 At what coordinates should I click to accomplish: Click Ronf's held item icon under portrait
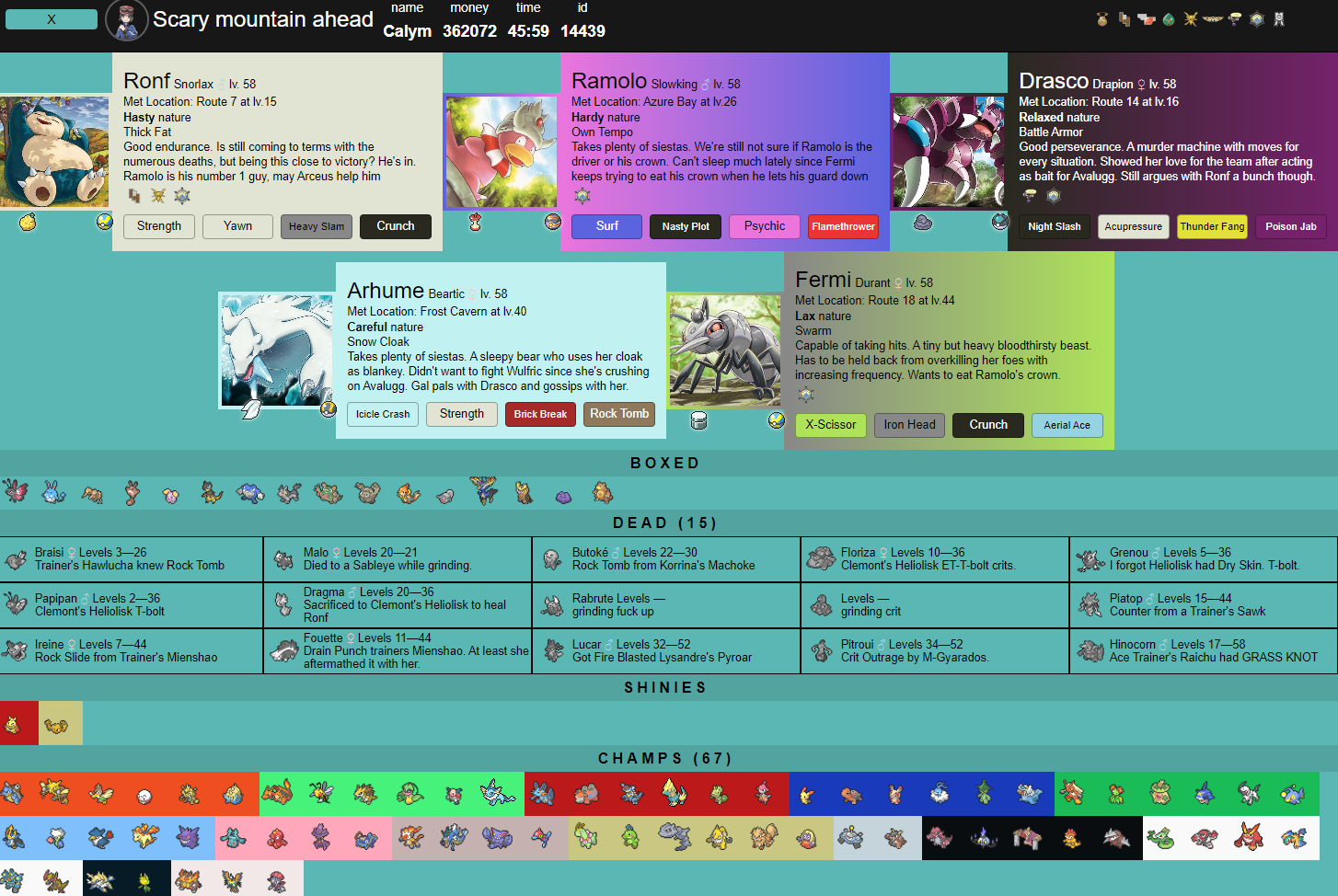[28, 222]
